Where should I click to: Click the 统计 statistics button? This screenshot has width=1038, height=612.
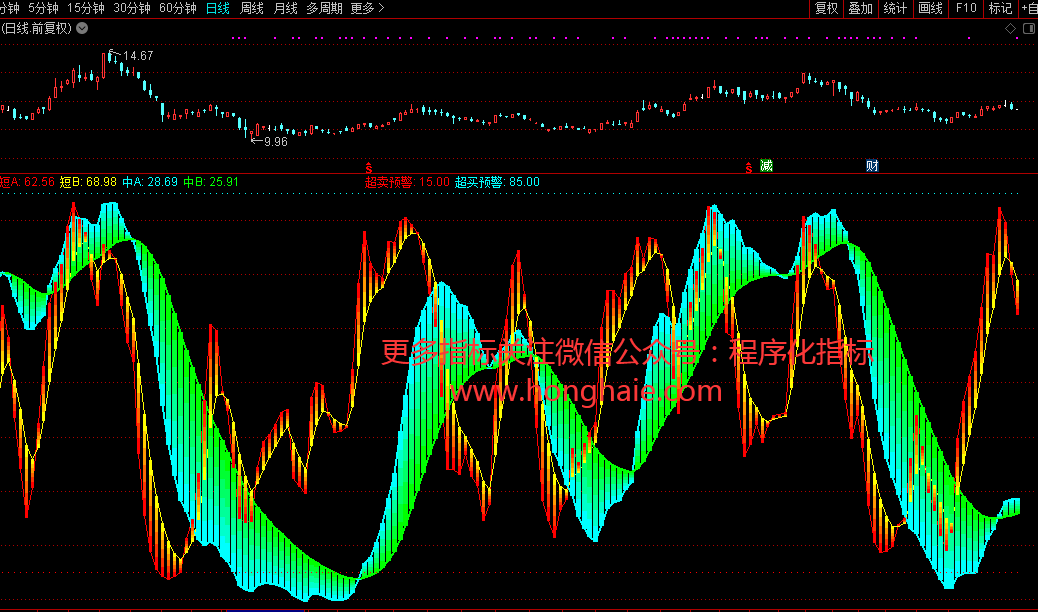coord(895,8)
